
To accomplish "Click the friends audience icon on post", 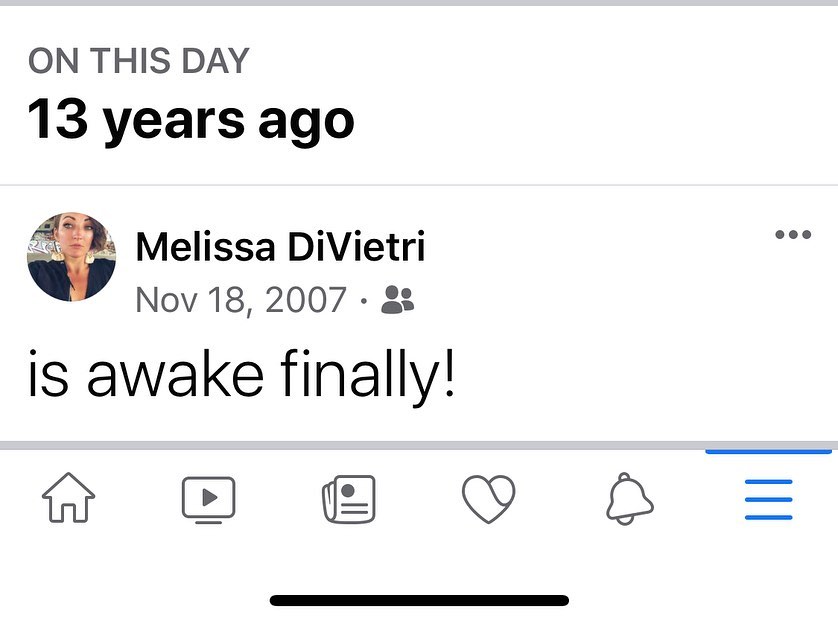I will 399,299.
